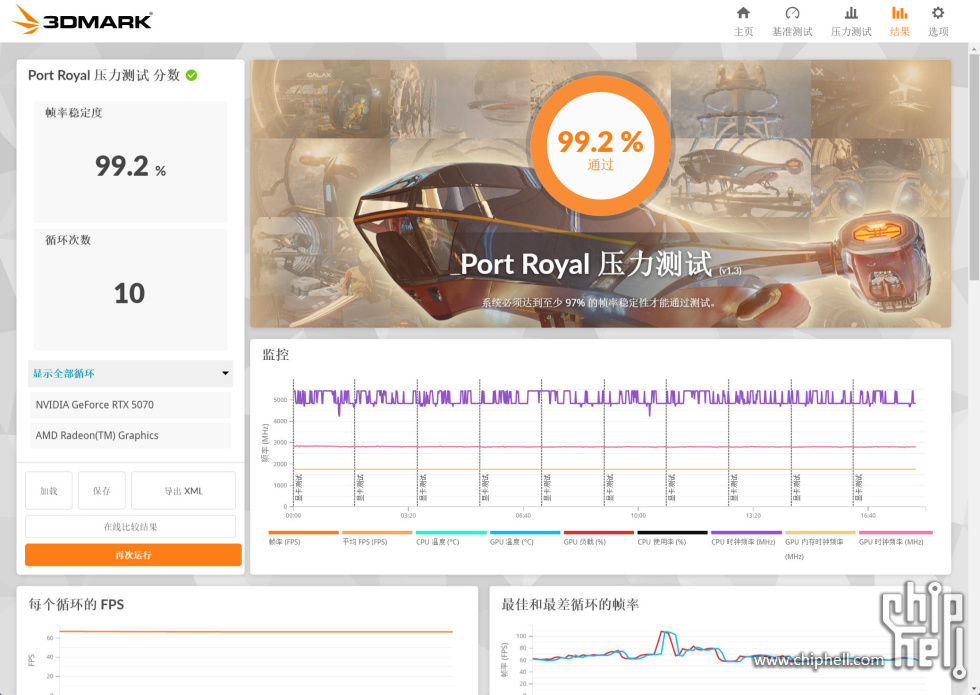Expand the AMD Radeon(TM) Graphics entry
Image resolution: width=980 pixels, height=695 pixels.
(x=130, y=436)
